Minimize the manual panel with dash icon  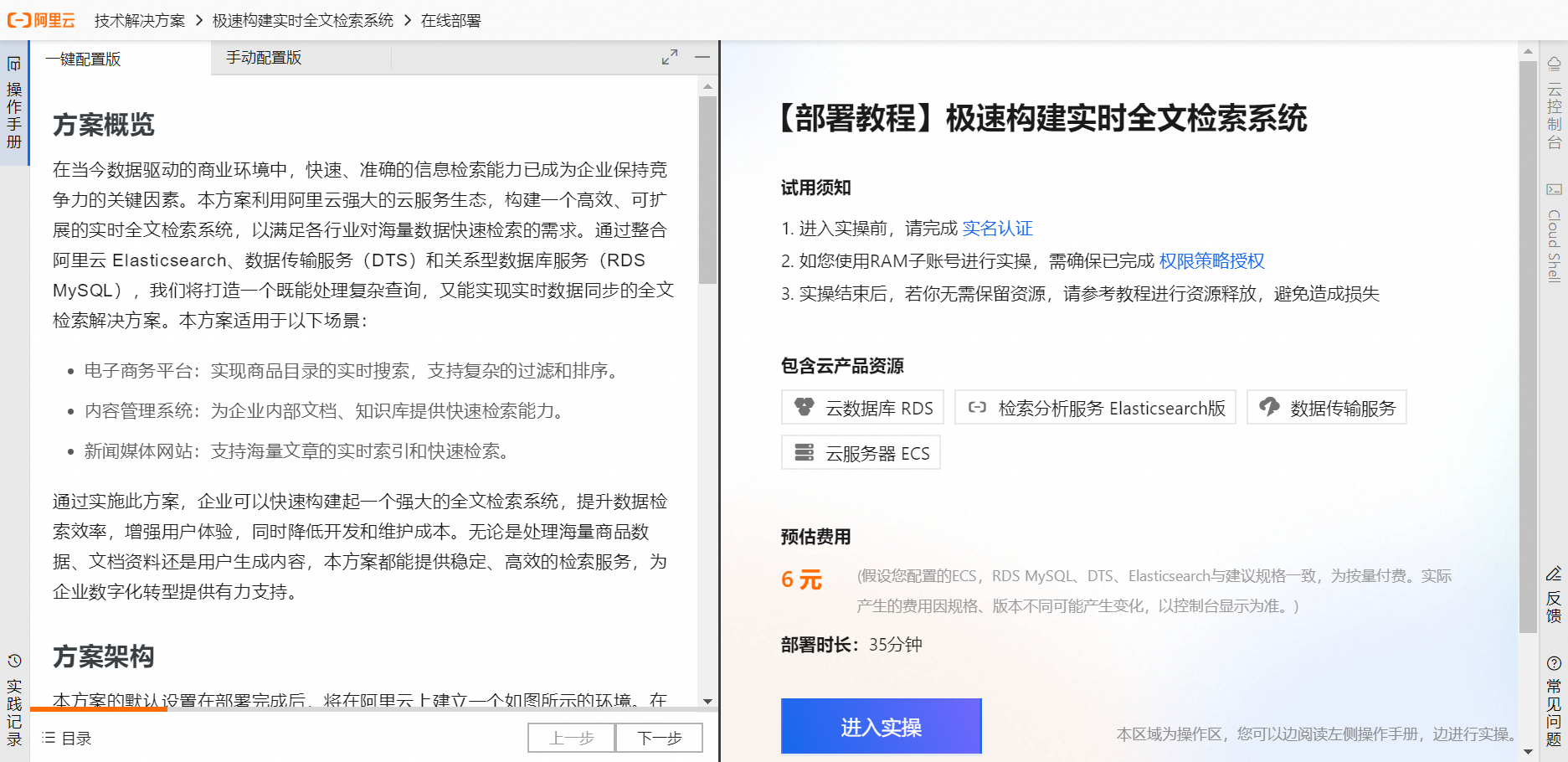tap(702, 57)
